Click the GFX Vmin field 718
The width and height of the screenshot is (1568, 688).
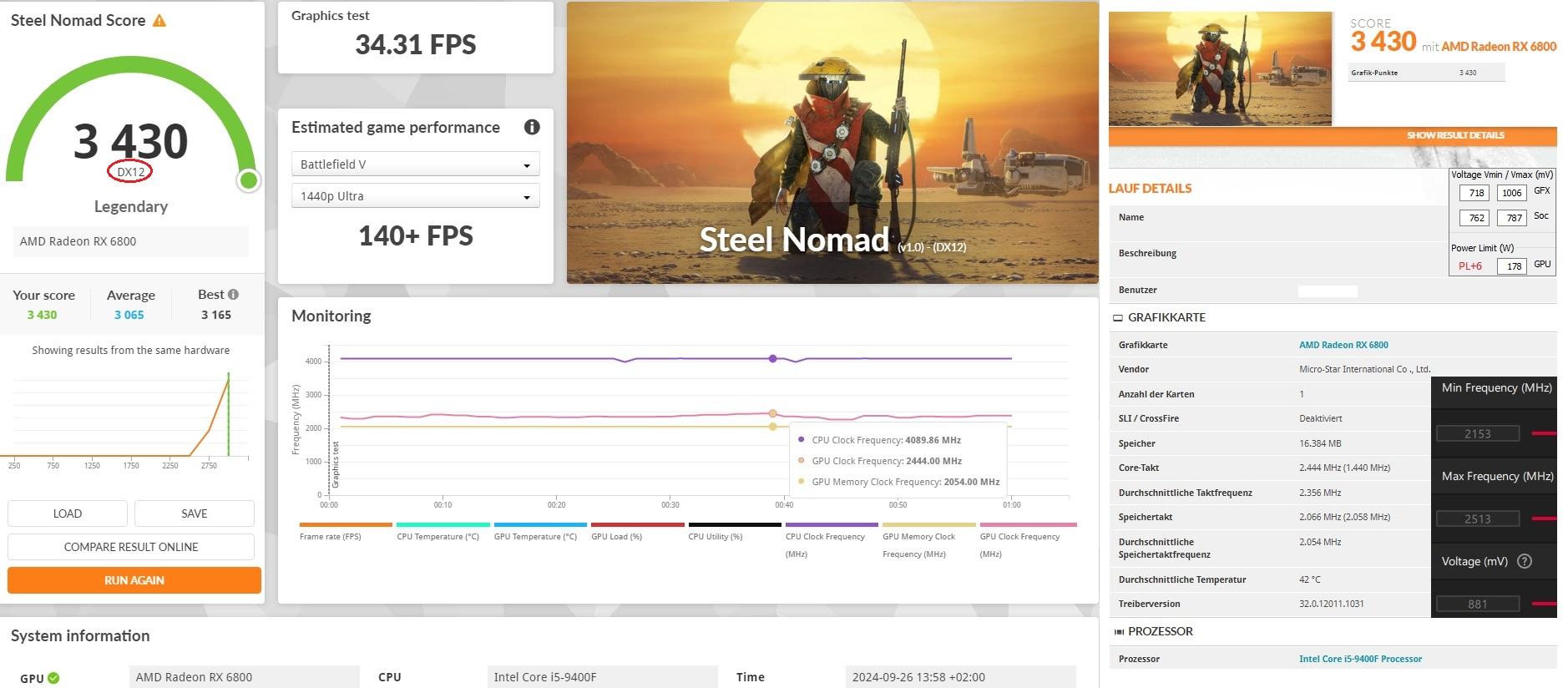1476,193
